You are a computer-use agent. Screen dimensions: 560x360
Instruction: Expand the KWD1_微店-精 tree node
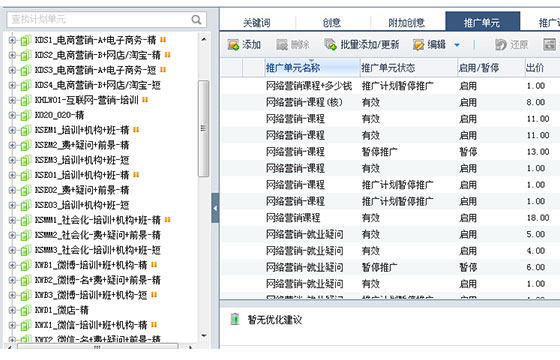12,310
